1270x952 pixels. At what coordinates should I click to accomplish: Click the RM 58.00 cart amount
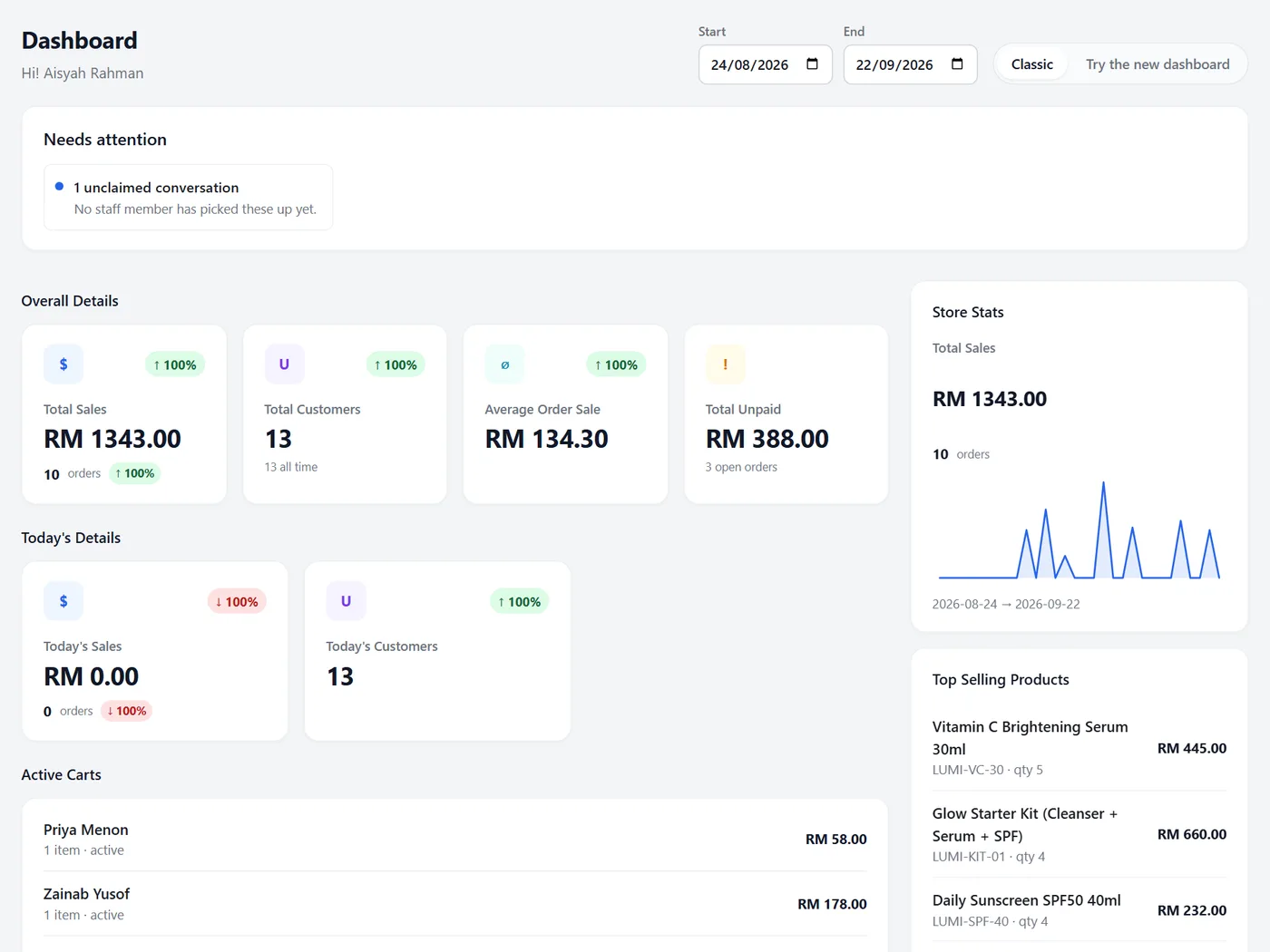836,840
